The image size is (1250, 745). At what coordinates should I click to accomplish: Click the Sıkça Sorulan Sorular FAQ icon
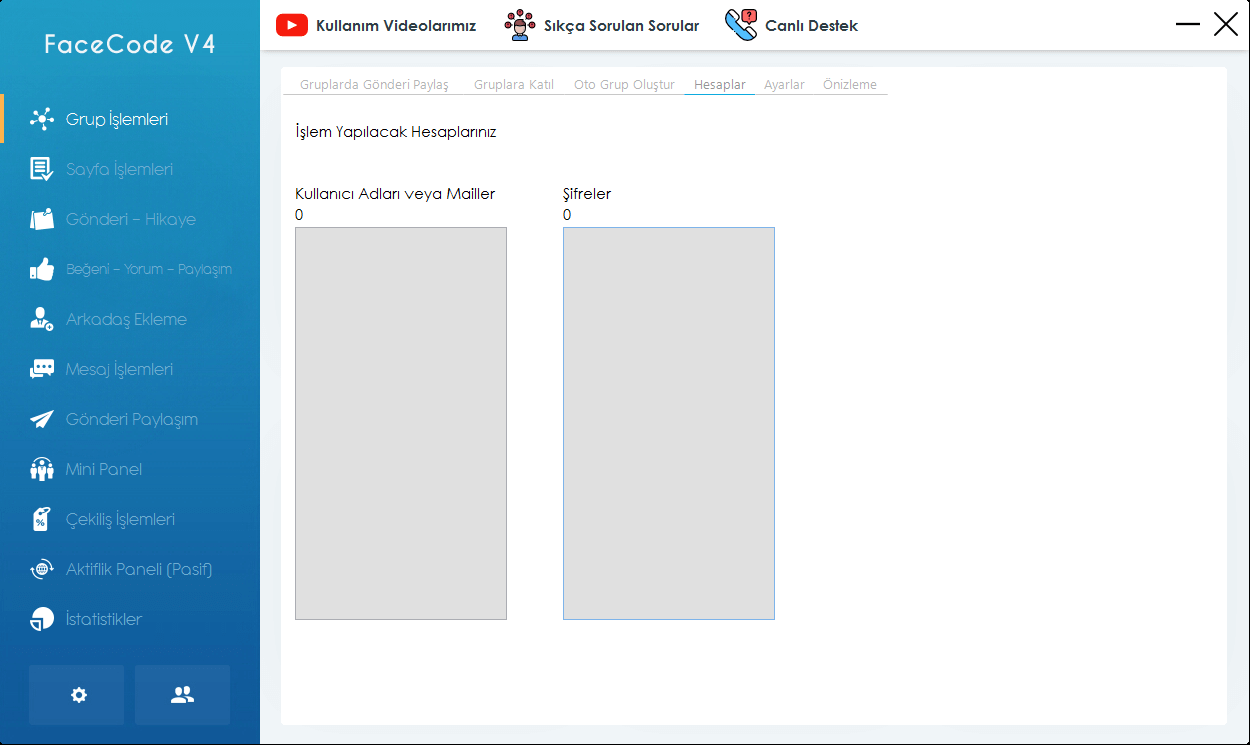520,25
